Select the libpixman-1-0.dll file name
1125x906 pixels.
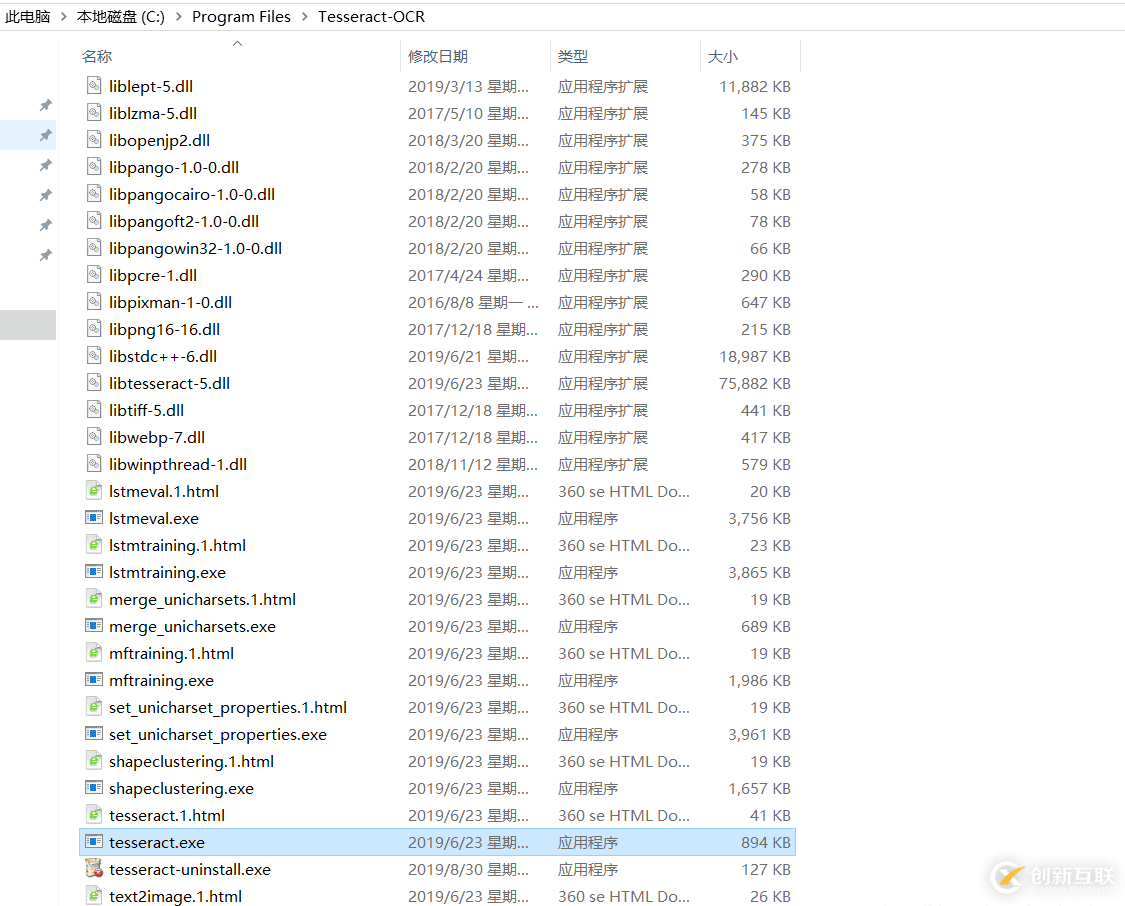point(170,303)
